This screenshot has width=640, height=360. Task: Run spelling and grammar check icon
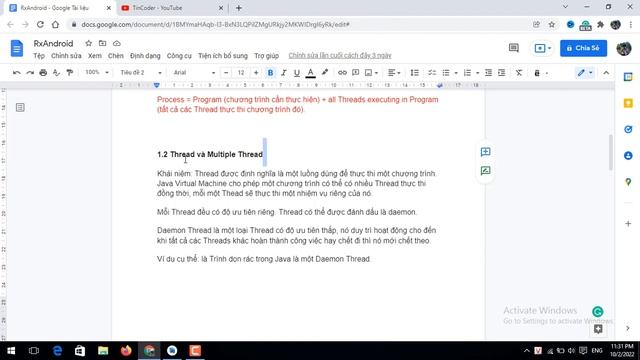coord(56,73)
